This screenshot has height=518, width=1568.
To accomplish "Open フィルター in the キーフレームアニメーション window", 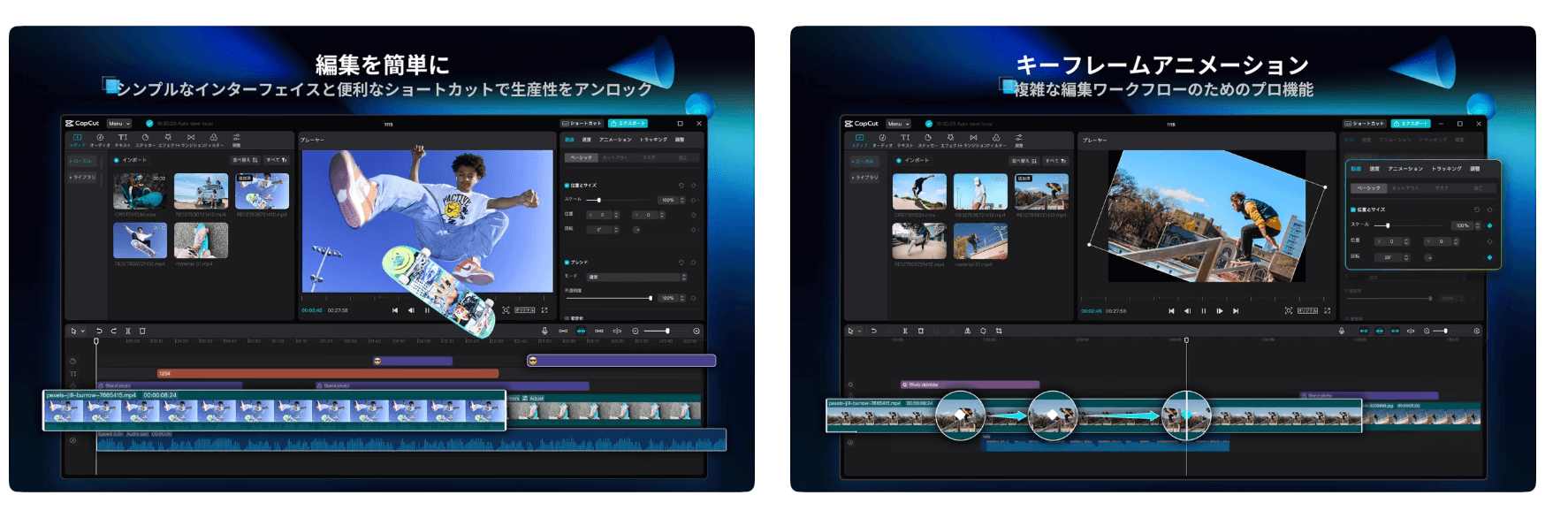I will 997,141.
